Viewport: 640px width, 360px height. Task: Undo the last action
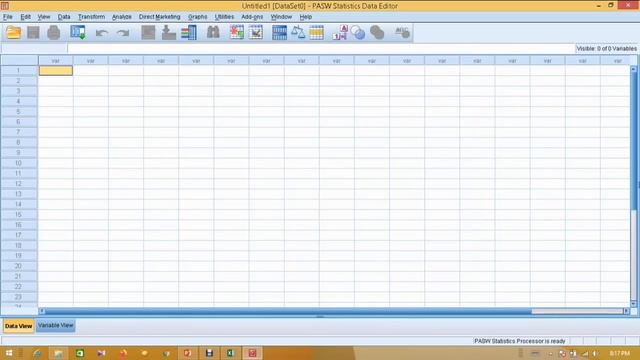pos(102,33)
